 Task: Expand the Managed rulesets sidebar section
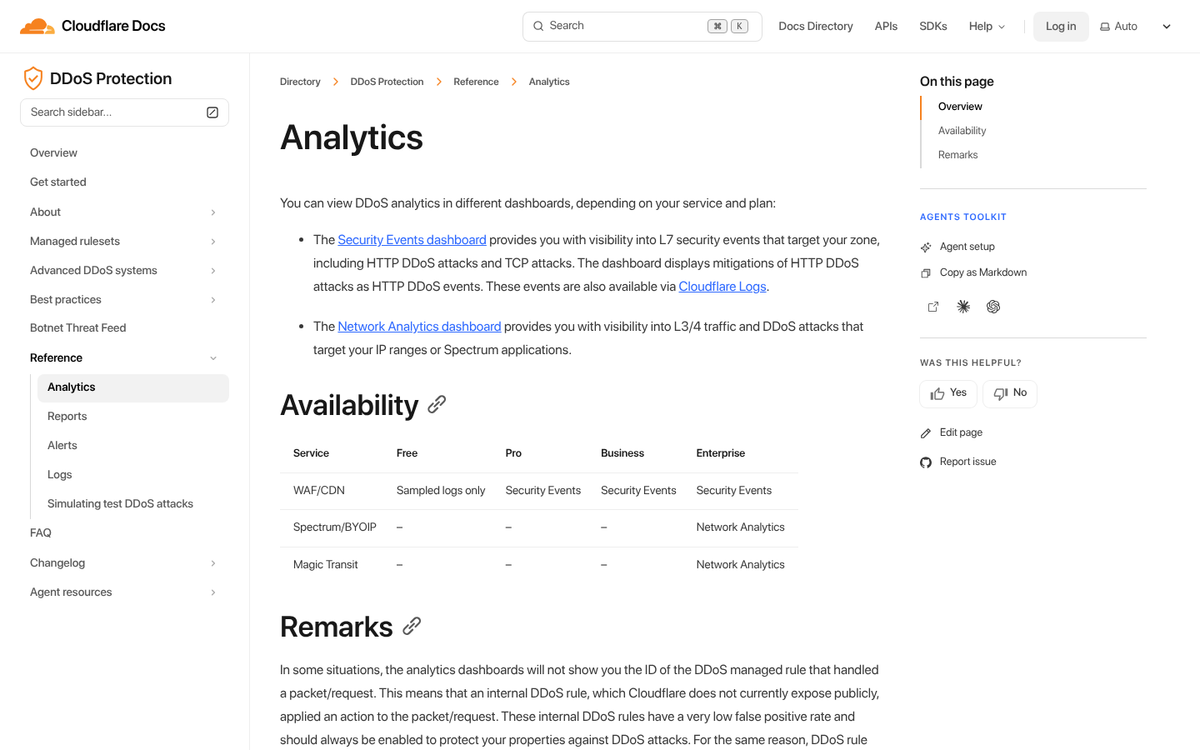pyautogui.click(x=213, y=241)
